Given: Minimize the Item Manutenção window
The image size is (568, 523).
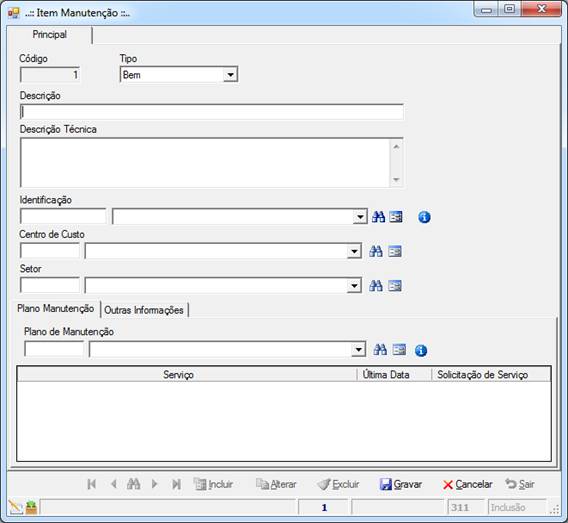Looking at the screenshot, I should pos(486,9).
